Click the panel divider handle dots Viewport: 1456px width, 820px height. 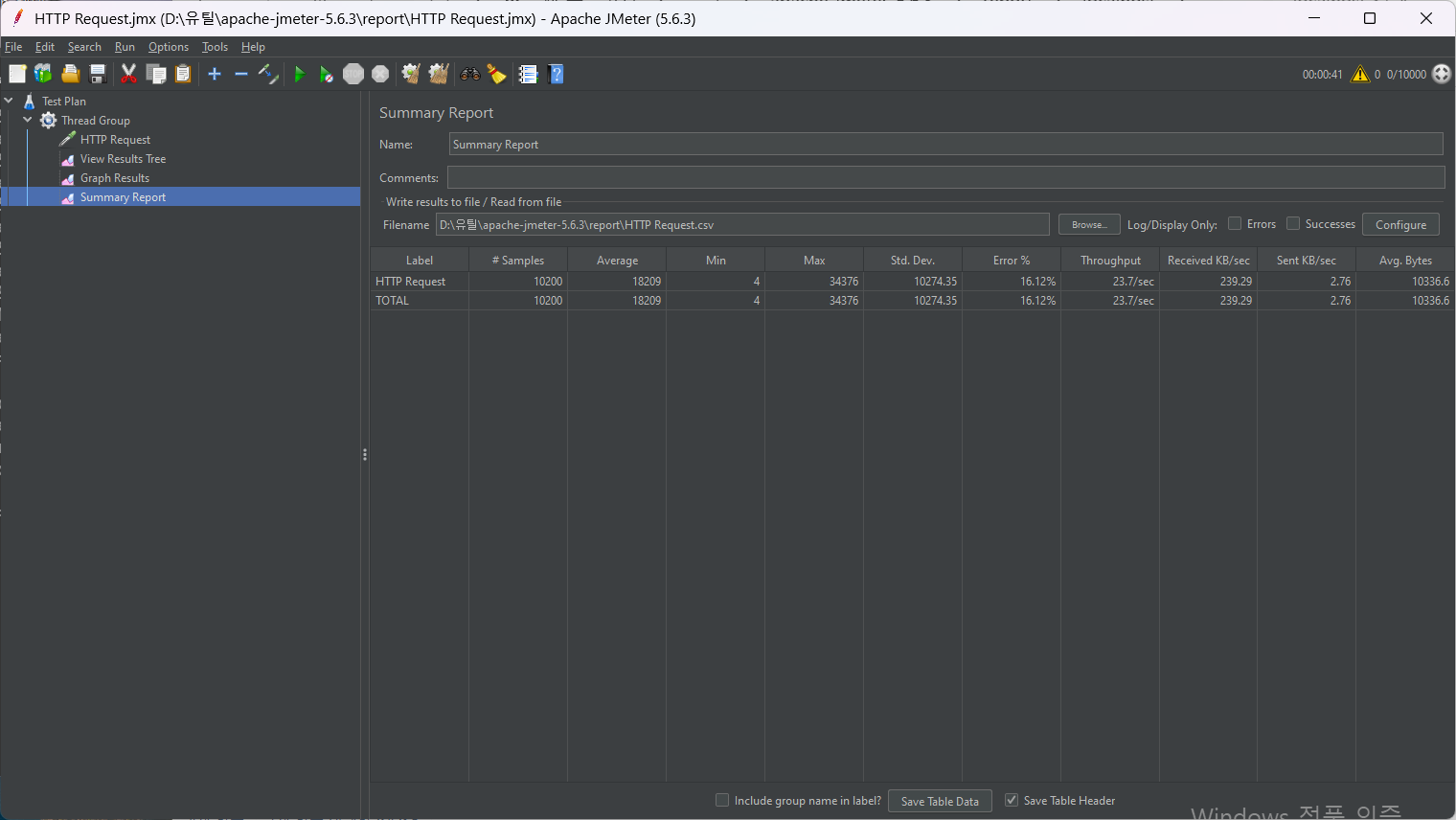click(x=365, y=455)
